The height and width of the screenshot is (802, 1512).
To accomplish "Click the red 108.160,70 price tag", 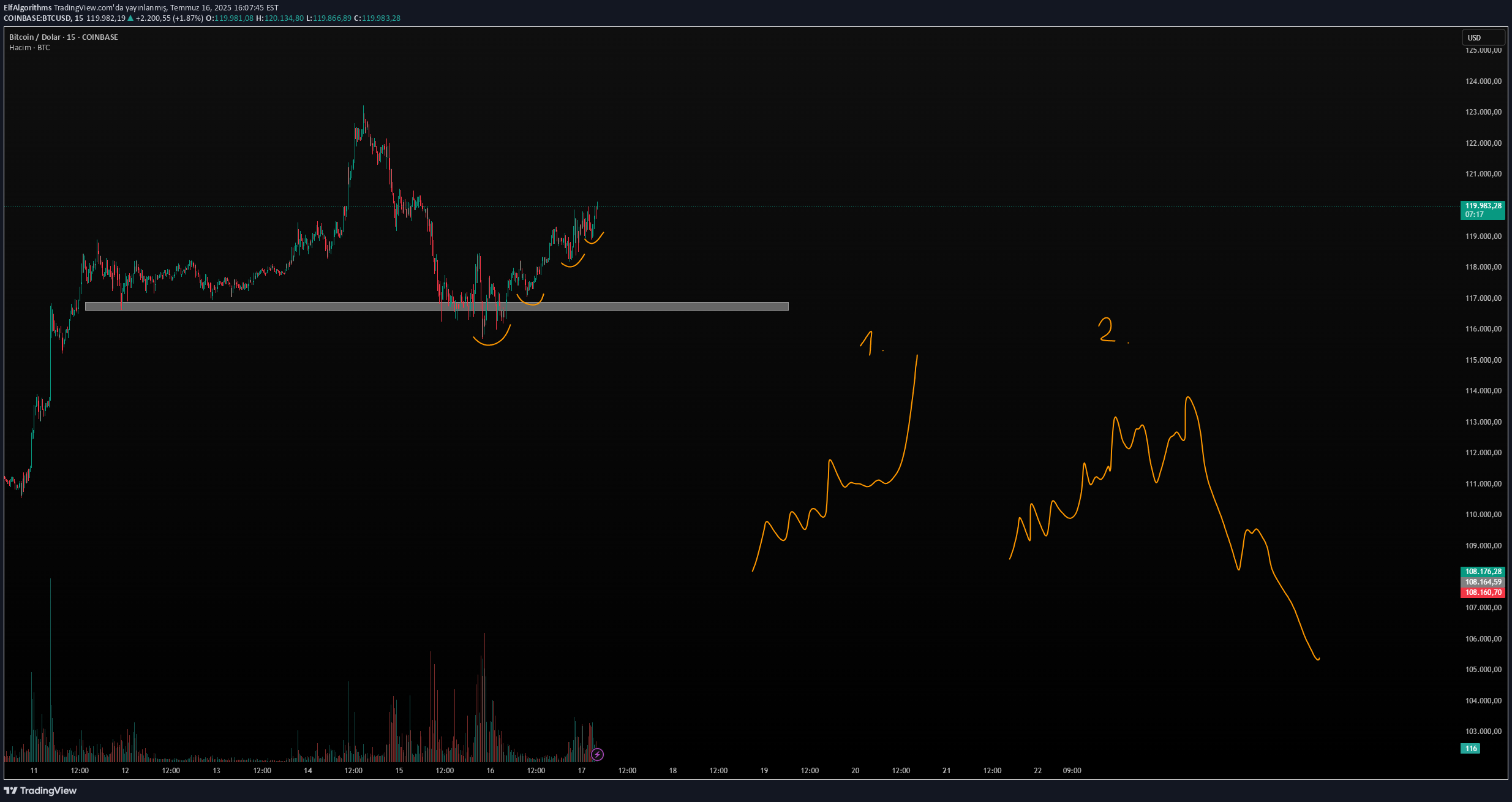I will pos(1483,592).
